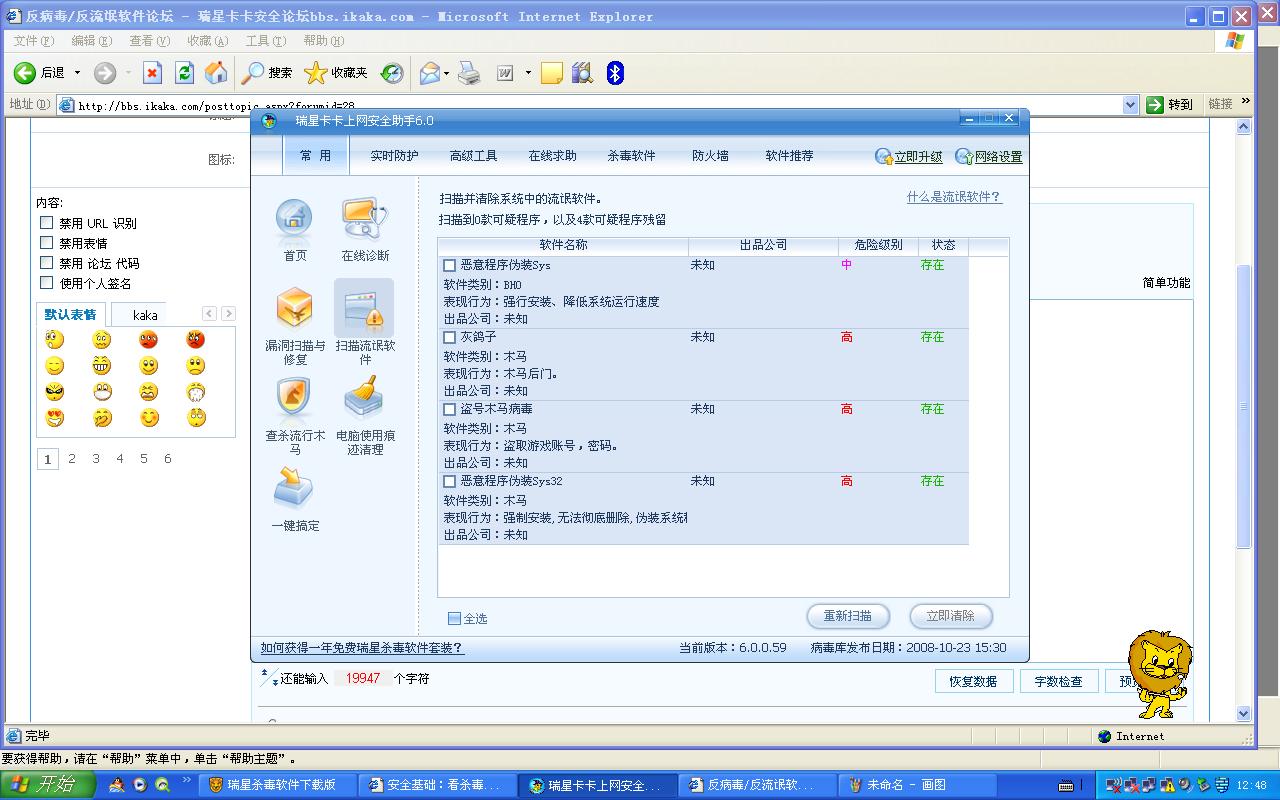The width and height of the screenshot is (1280, 800).
Task: Open the 开始 Start button
Action: pos(48,785)
